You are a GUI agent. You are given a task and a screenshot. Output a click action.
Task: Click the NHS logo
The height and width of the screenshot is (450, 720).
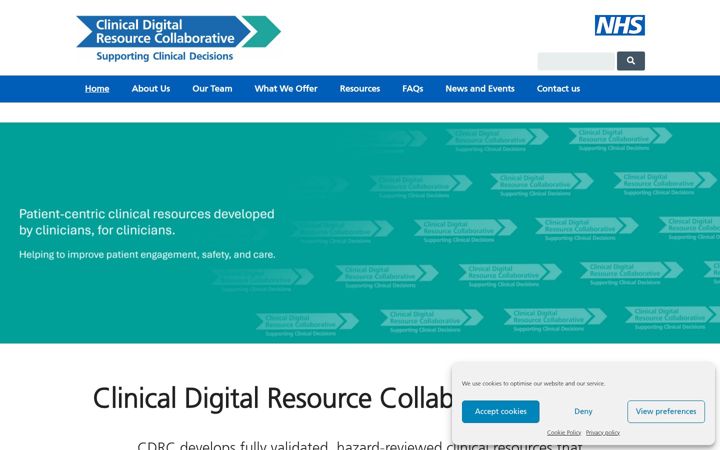click(x=619, y=25)
